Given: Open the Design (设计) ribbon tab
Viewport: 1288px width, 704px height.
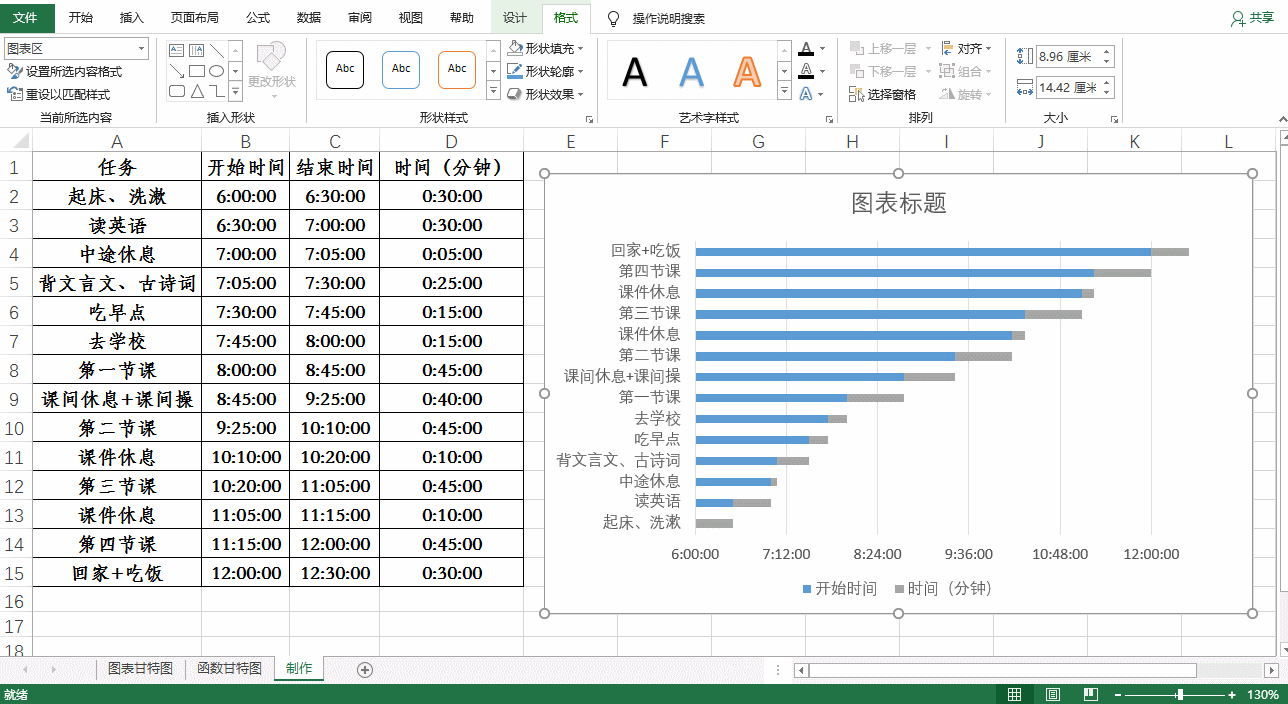Looking at the screenshot, I should tap(514, 18).
